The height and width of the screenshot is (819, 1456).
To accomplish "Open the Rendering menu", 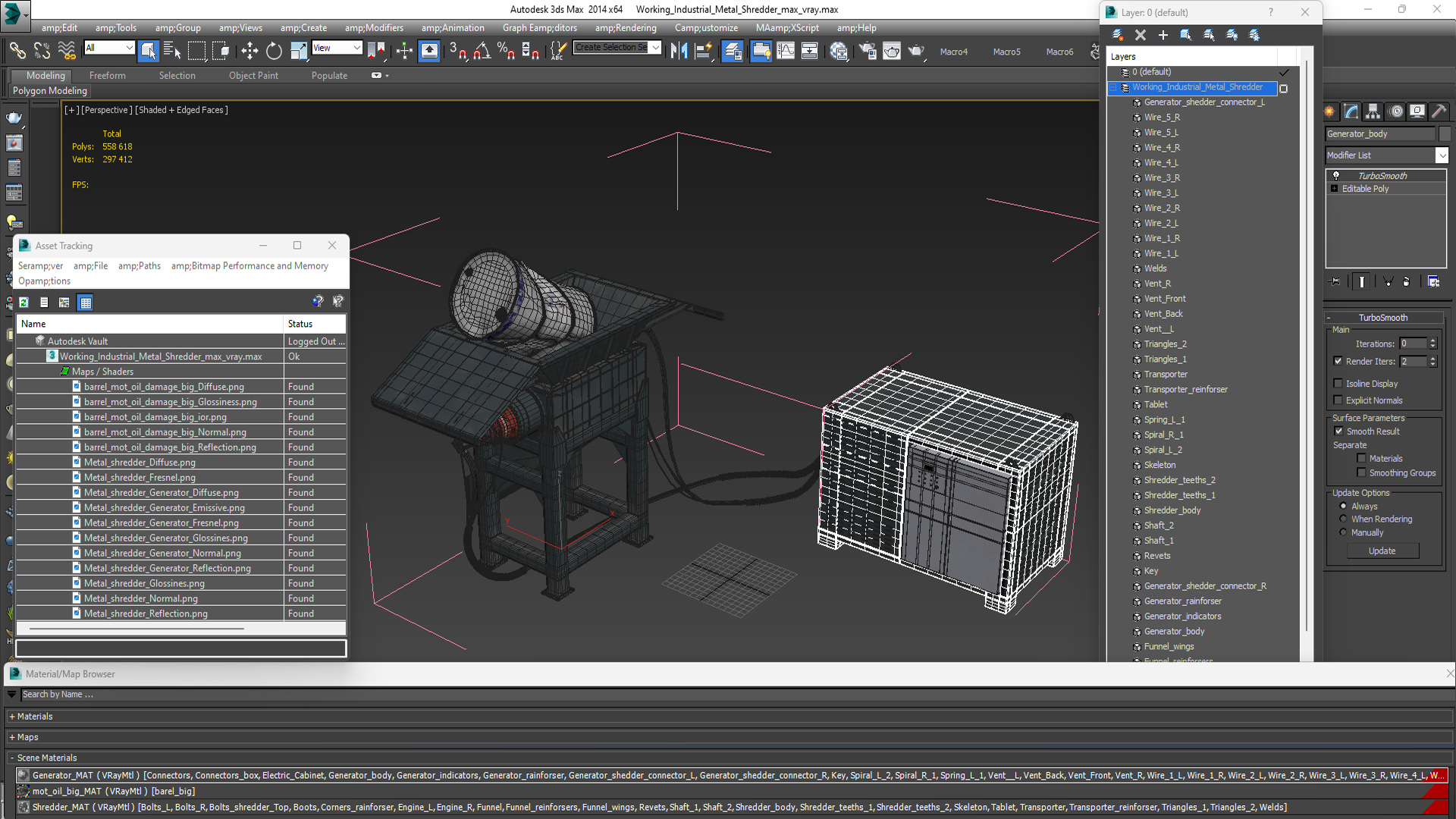I will 626,28.
